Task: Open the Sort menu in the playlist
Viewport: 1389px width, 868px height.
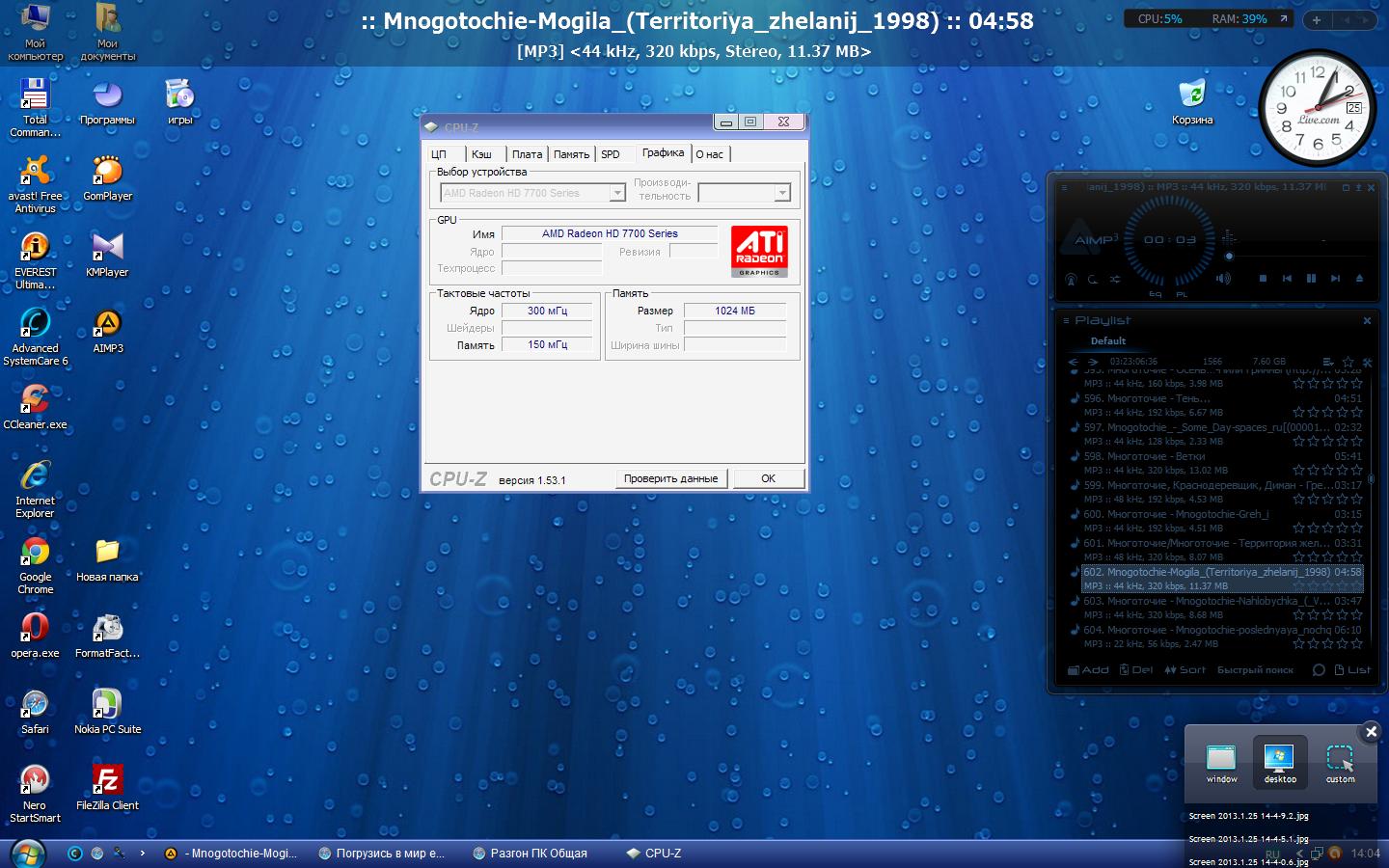Action: (x=1185, y=669)
